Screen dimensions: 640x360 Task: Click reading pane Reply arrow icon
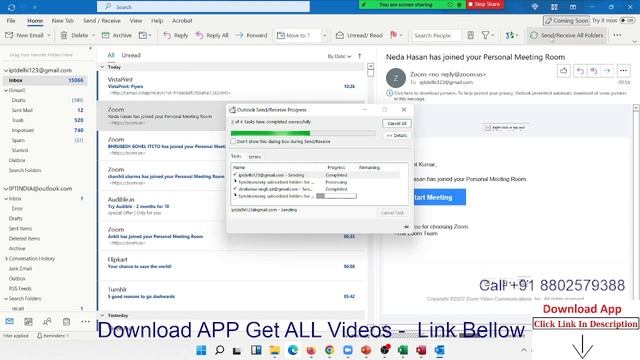(x=580, y=71)
